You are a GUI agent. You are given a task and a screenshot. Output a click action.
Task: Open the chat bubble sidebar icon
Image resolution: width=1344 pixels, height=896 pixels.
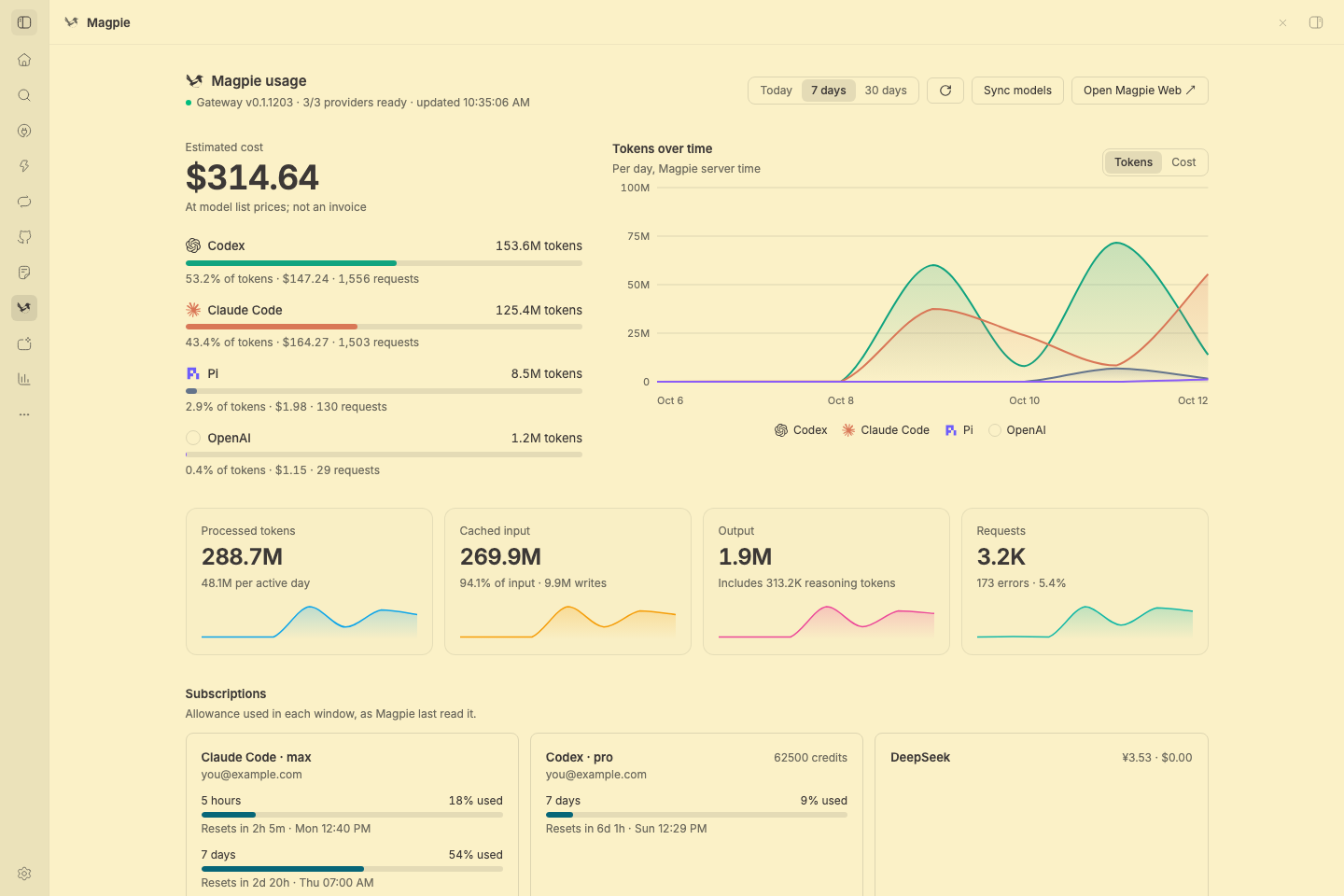point(24,202)
